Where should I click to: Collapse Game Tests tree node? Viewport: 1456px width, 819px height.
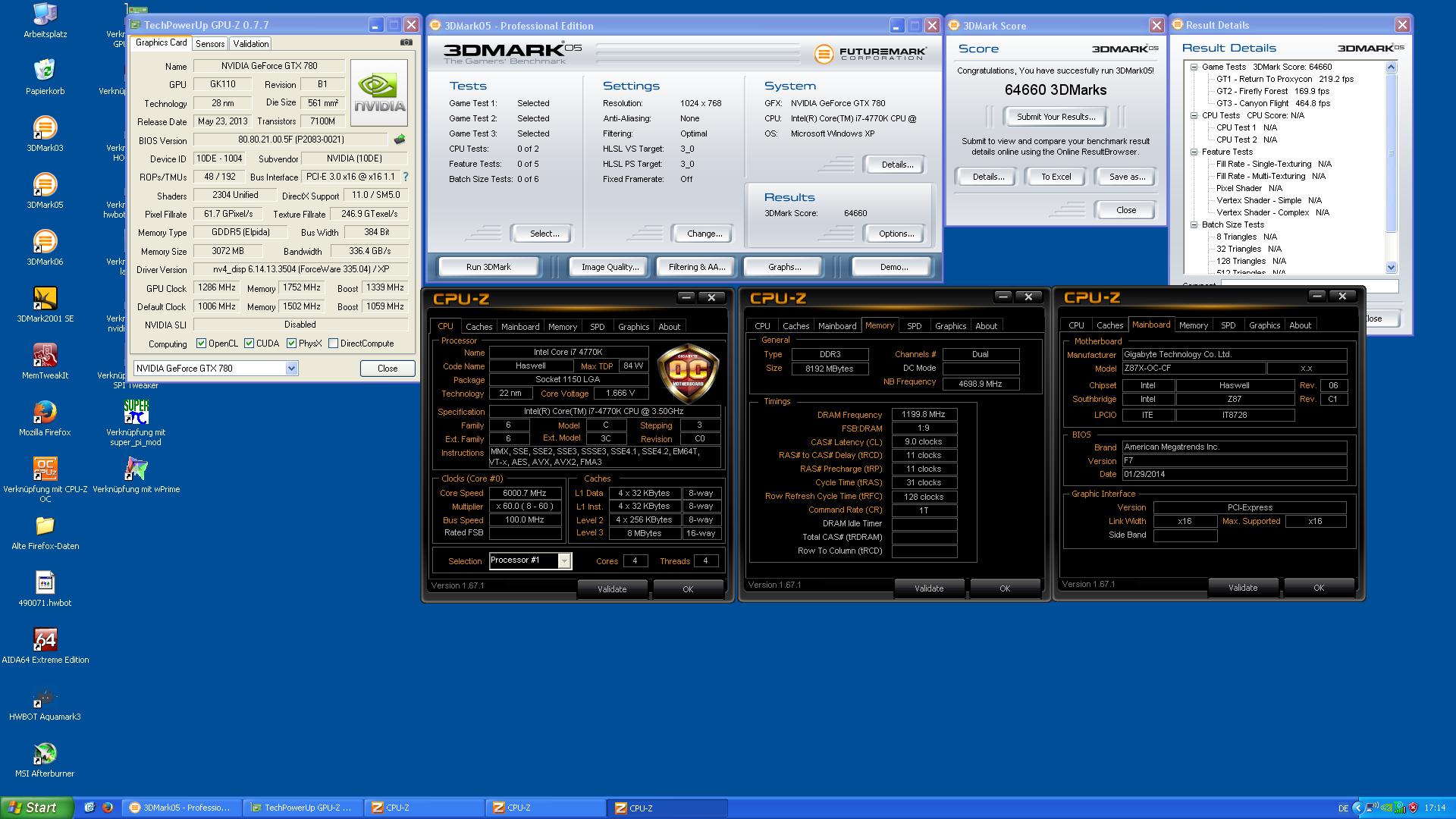[1194, 67]
